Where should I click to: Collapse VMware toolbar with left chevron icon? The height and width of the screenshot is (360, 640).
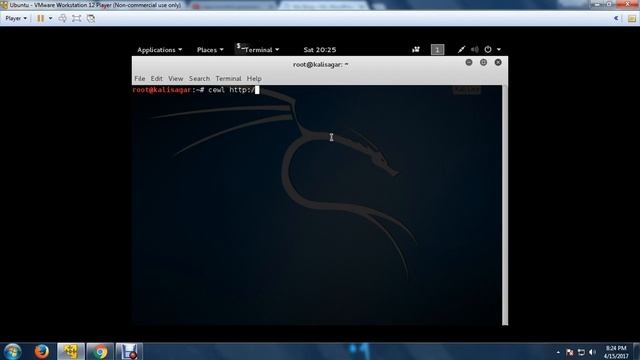coord(616,18)
